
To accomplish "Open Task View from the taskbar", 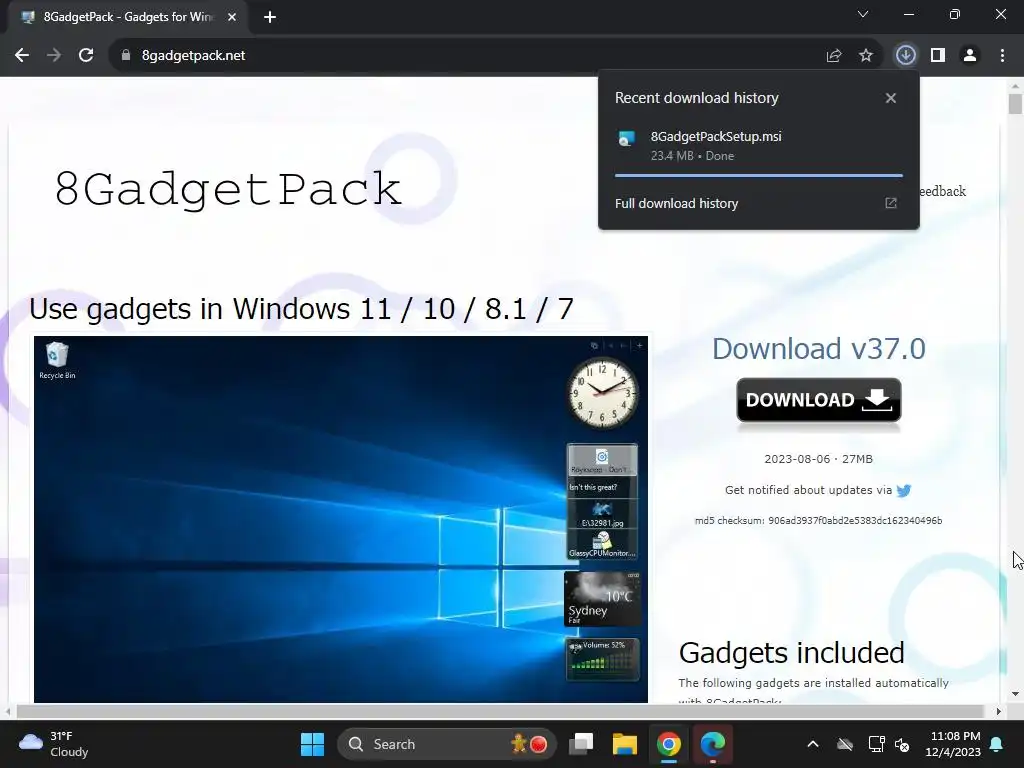I will point(581,744).
